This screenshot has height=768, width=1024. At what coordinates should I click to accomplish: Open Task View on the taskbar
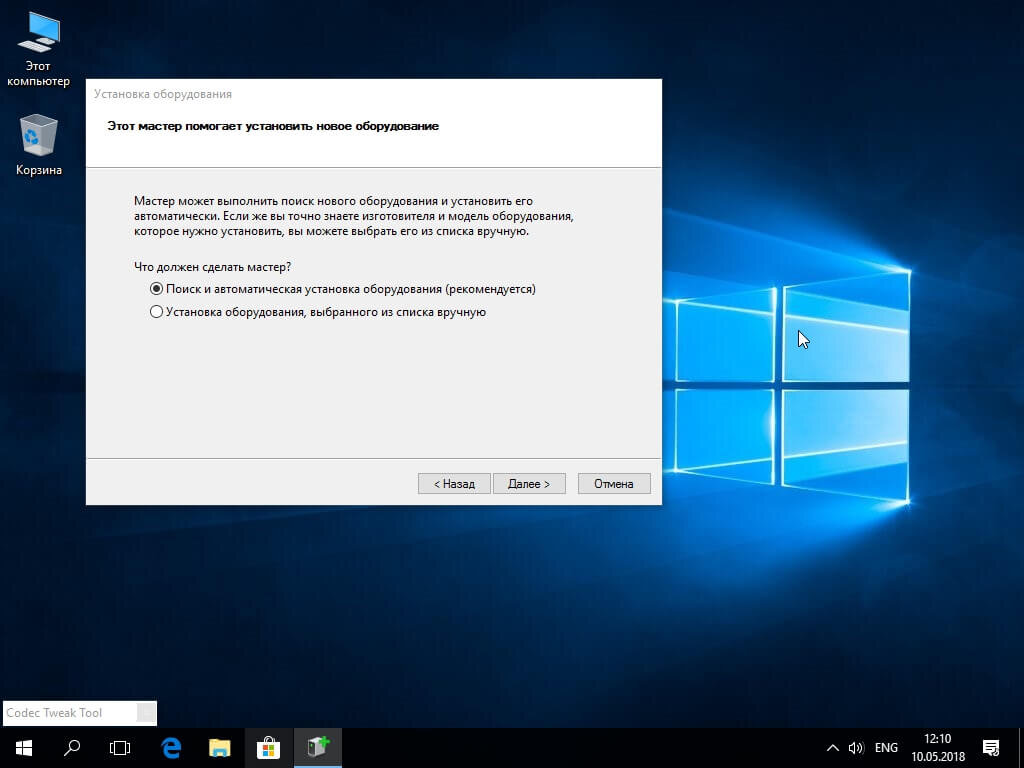[120, 748]
